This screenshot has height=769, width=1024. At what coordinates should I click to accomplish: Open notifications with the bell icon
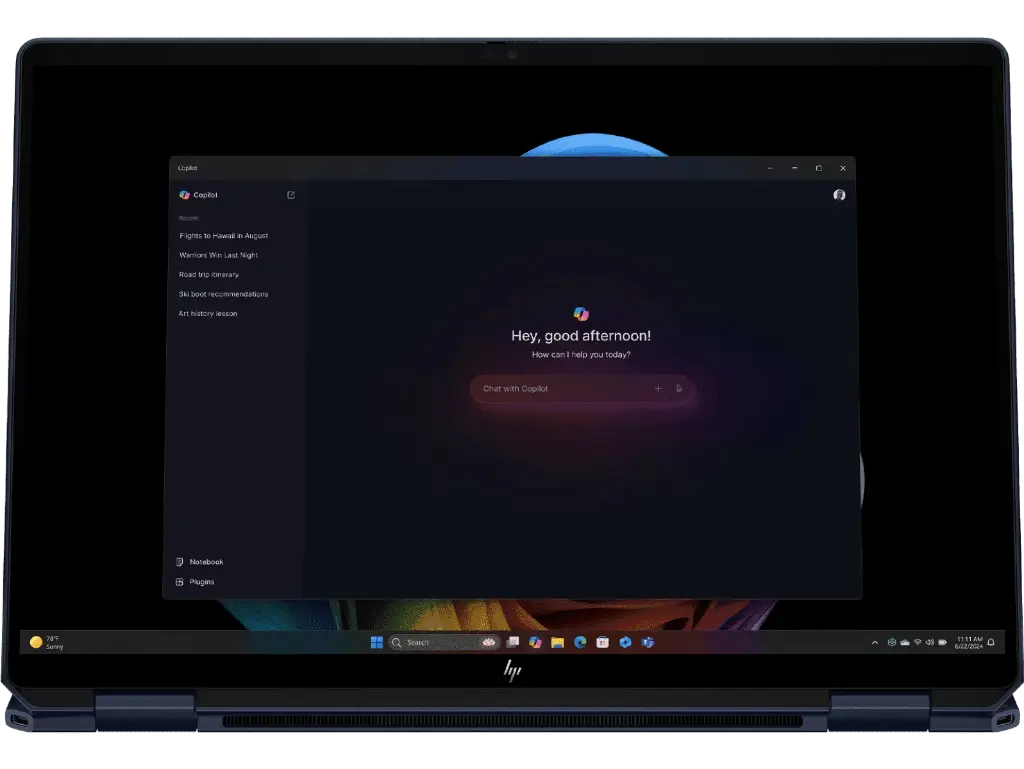[991, 642]
